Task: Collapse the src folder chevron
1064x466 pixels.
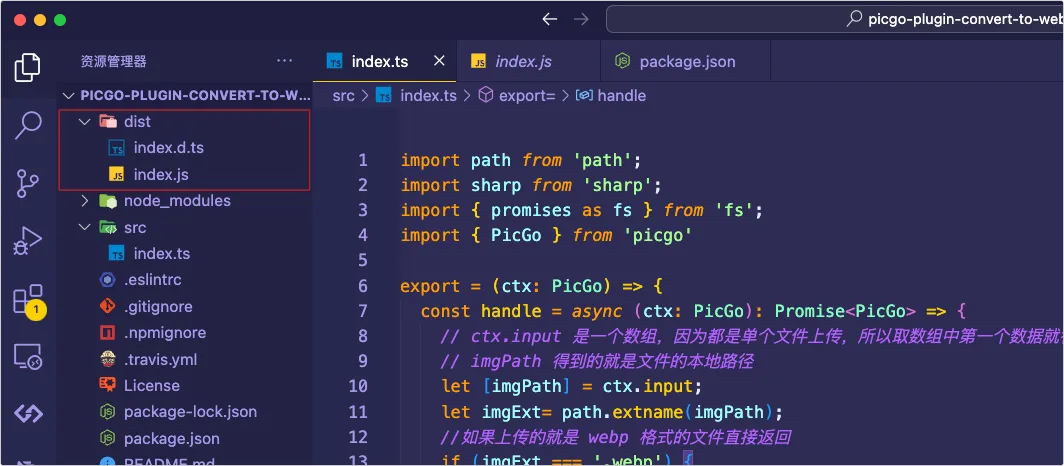Action: (x=85, y=227)
